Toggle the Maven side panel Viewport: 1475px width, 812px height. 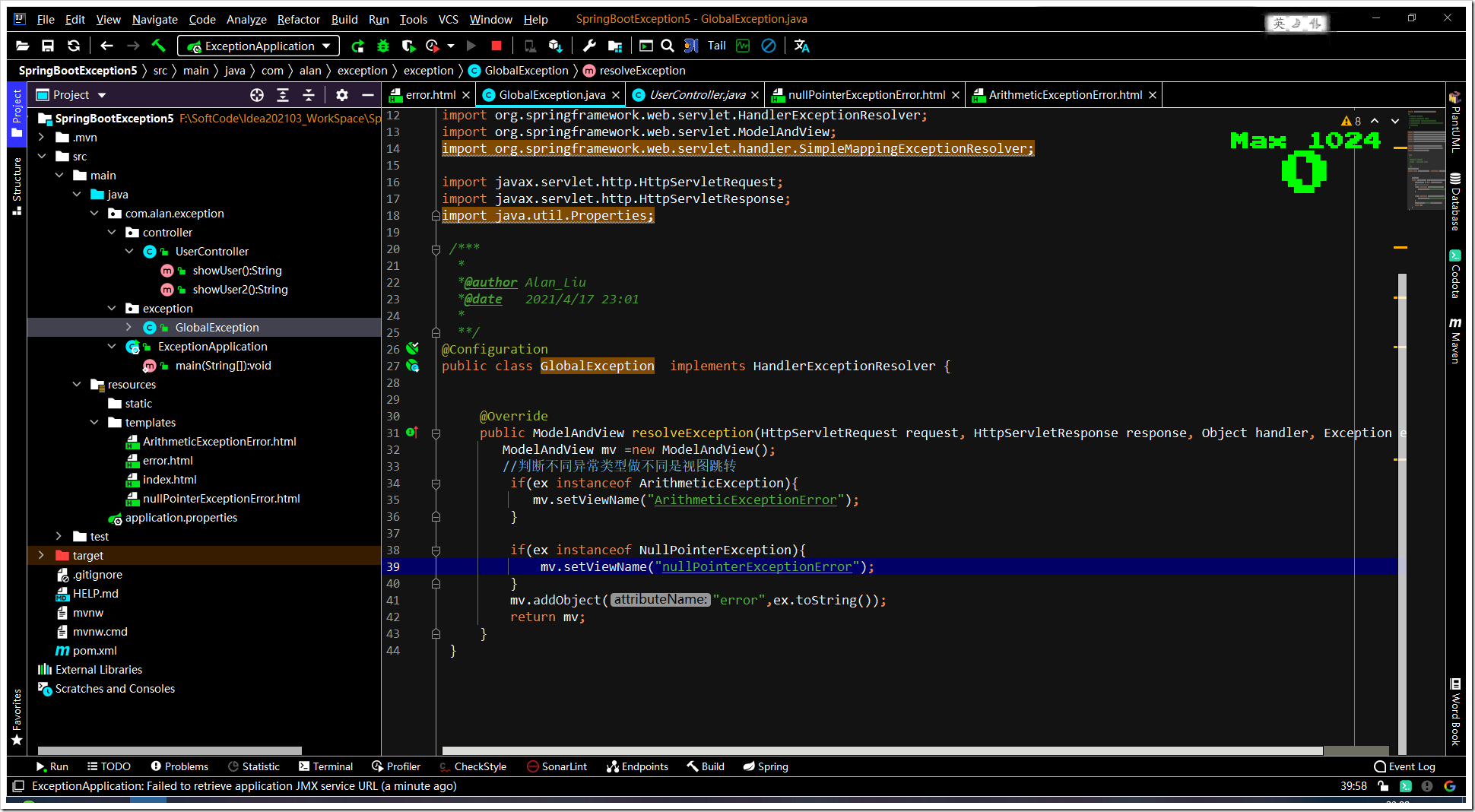click(1455, 341)
